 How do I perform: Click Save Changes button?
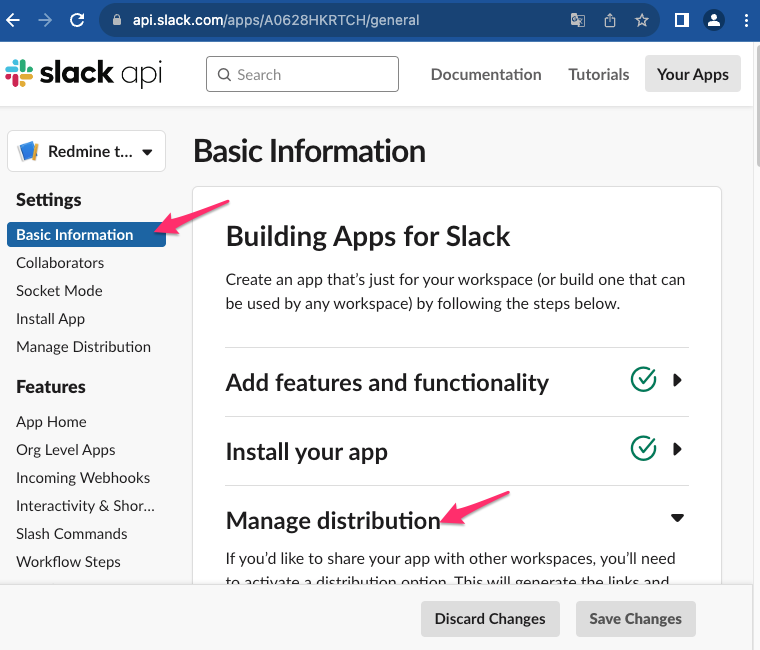pos(635,619)
